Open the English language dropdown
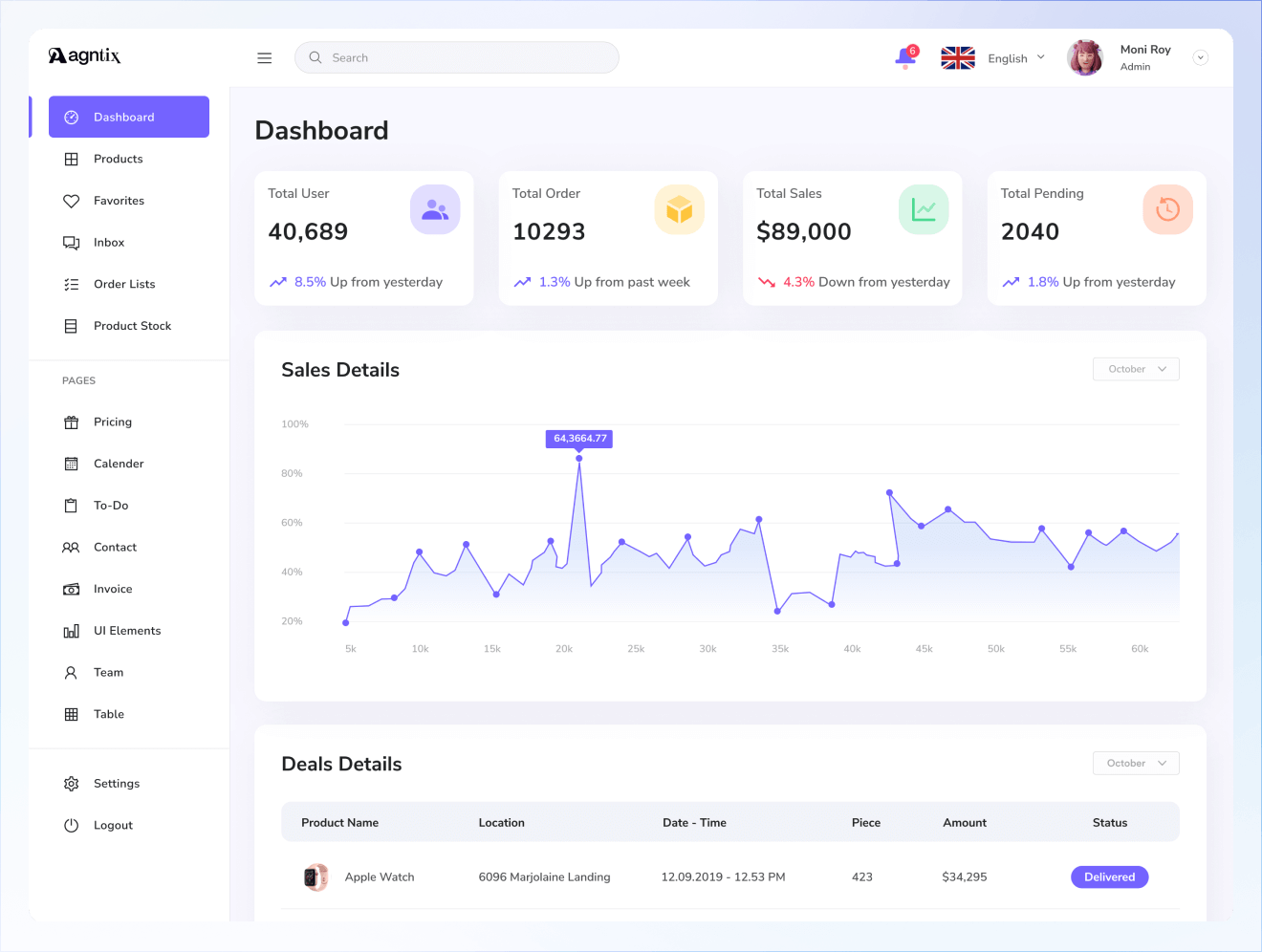Screen dimensions: 1262x952 pos(1016,58)
